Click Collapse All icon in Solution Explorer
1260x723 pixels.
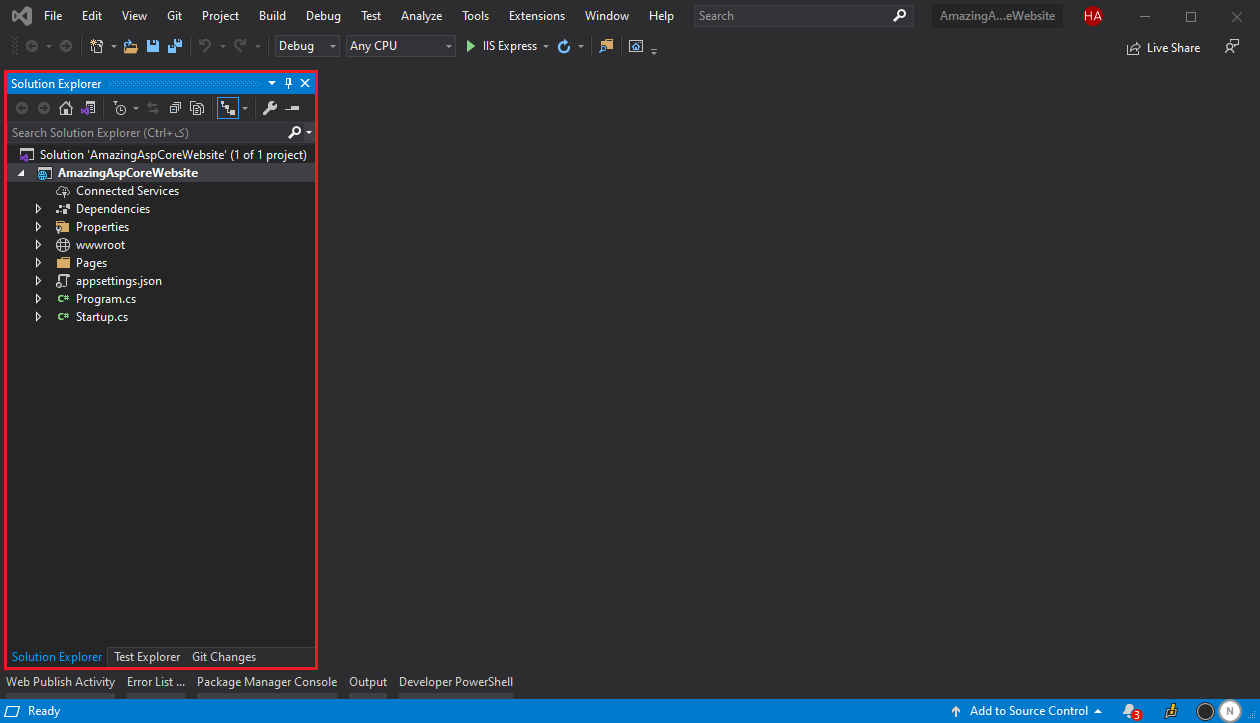pyautogui.click(x=175, y=108)
